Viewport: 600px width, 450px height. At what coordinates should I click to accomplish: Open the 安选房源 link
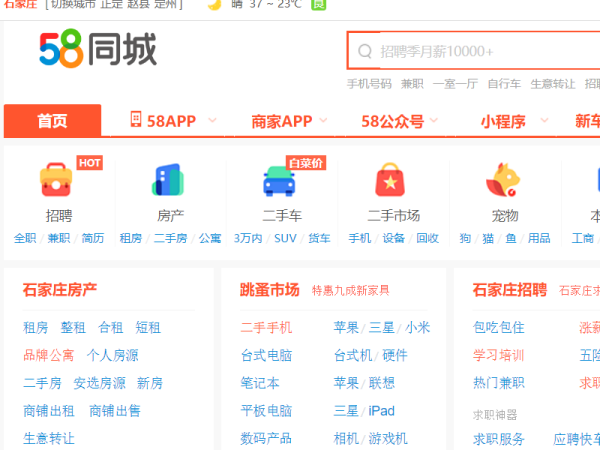click(x=99, y=383)
